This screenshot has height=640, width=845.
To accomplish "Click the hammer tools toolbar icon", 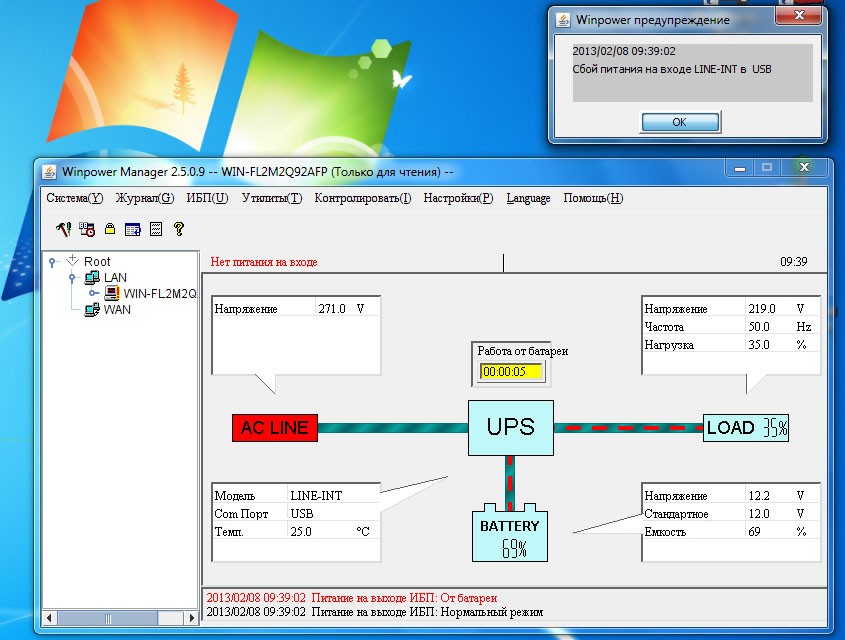I will 63,229.
